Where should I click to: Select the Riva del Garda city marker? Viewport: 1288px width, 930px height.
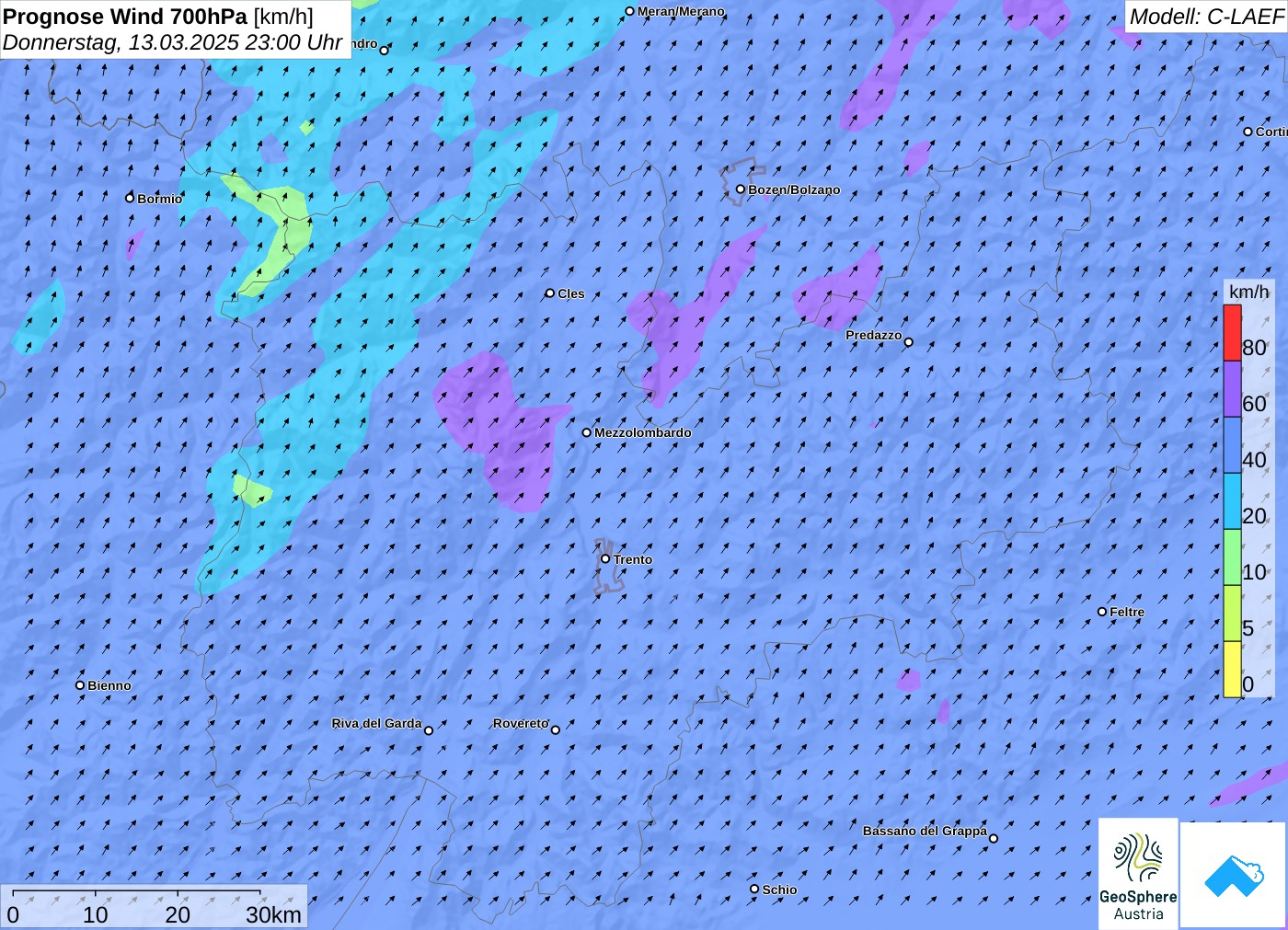point(429,730)
